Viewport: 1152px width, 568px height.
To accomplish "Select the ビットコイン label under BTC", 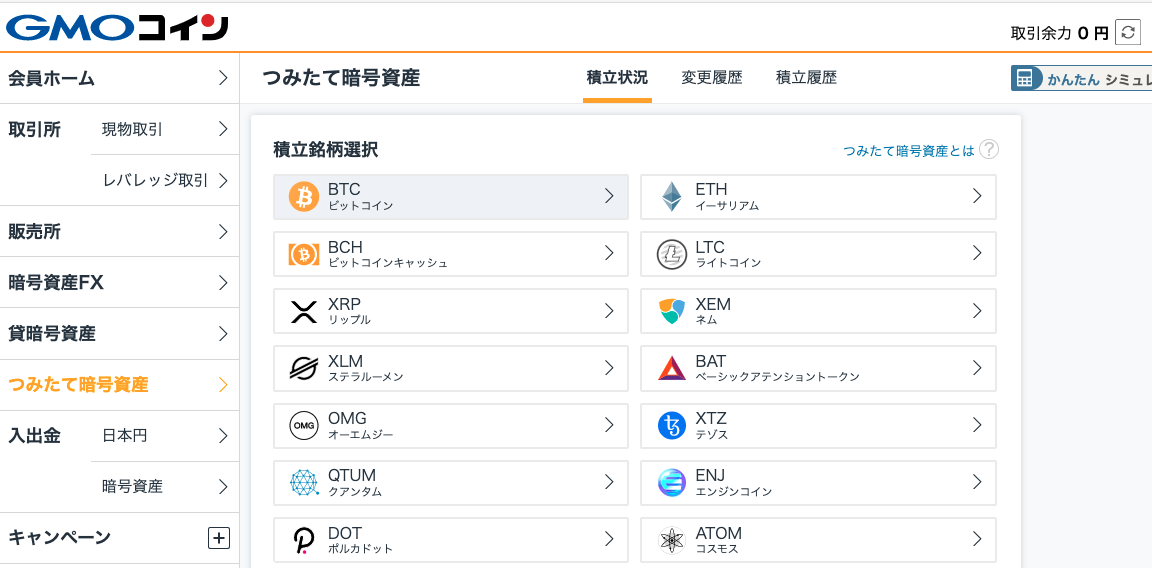I will pyautogui.click(x=360, y=206).
